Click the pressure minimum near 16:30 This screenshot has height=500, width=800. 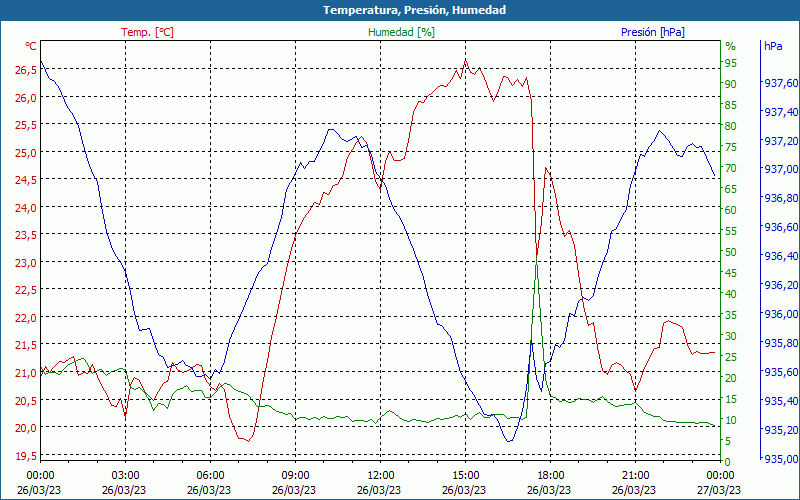pyautogui.click(x=508, y=441)
